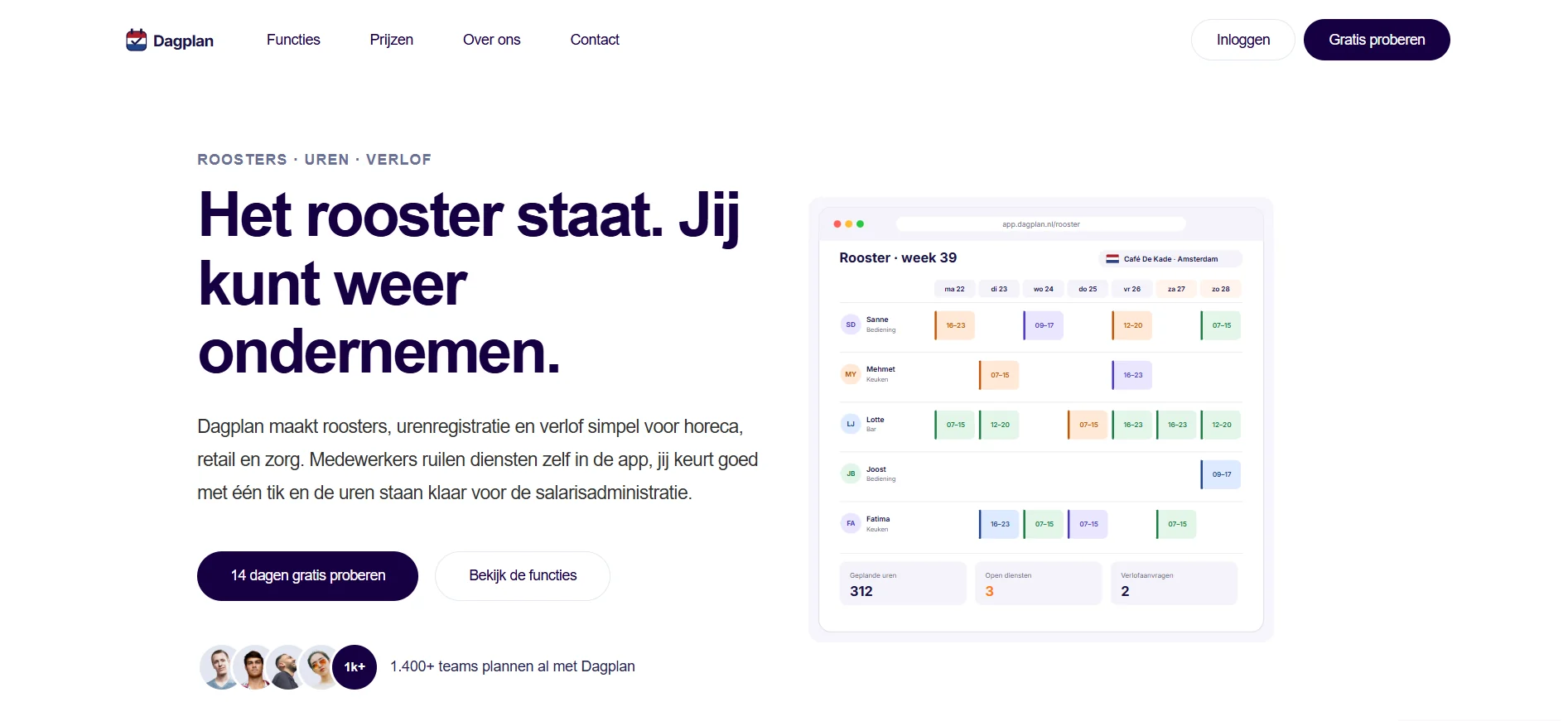
Task: Click the 1.400+ teams plannen text
Action: (513, 667)
